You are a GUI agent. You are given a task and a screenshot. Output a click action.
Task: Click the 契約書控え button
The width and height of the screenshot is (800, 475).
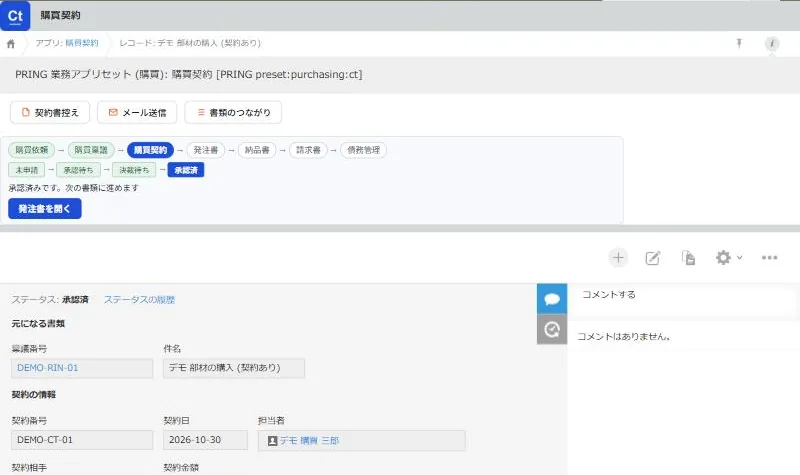pyautogui.click(x=50, y=113)
